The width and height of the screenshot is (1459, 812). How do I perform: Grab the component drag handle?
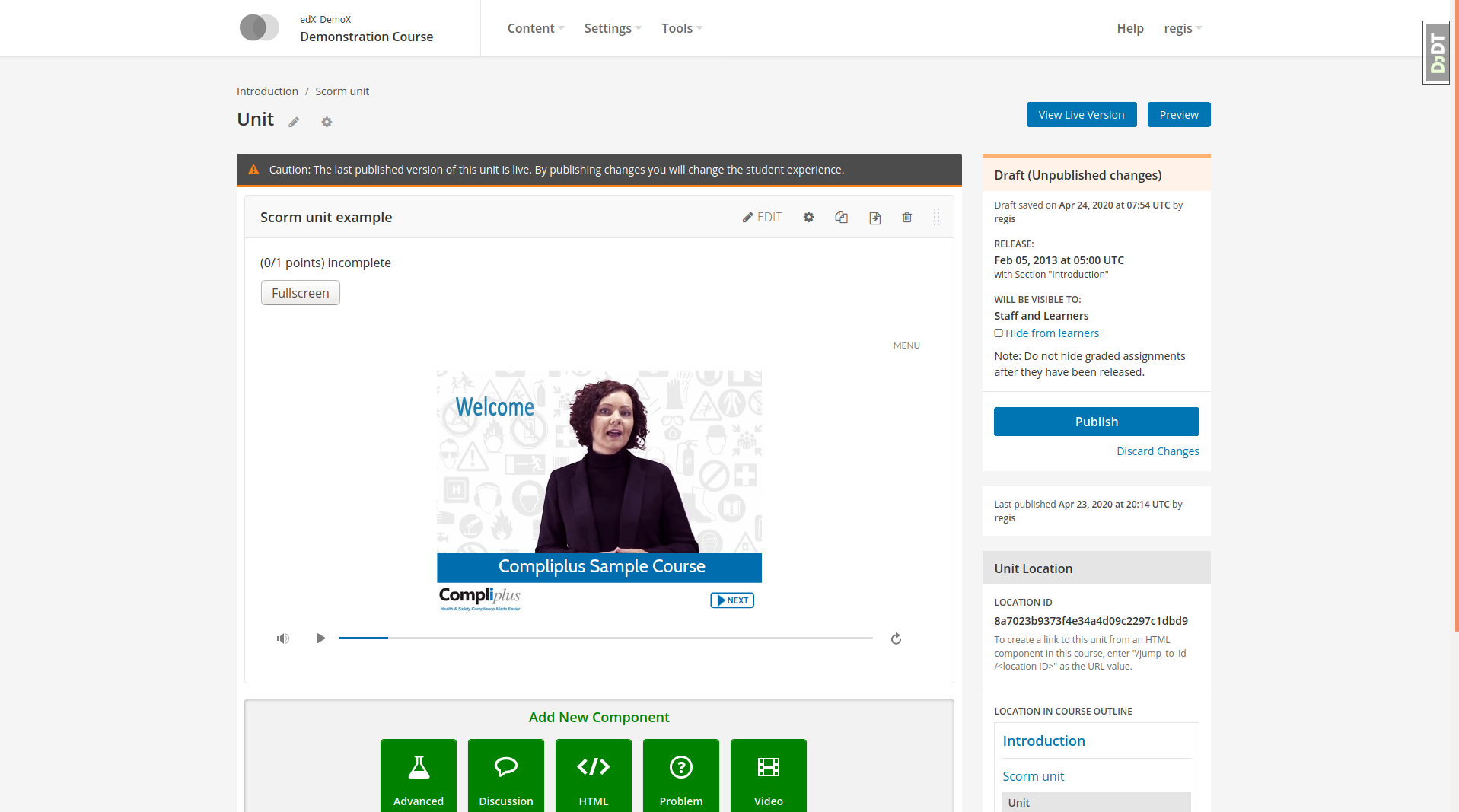click(x=936, y=218)
